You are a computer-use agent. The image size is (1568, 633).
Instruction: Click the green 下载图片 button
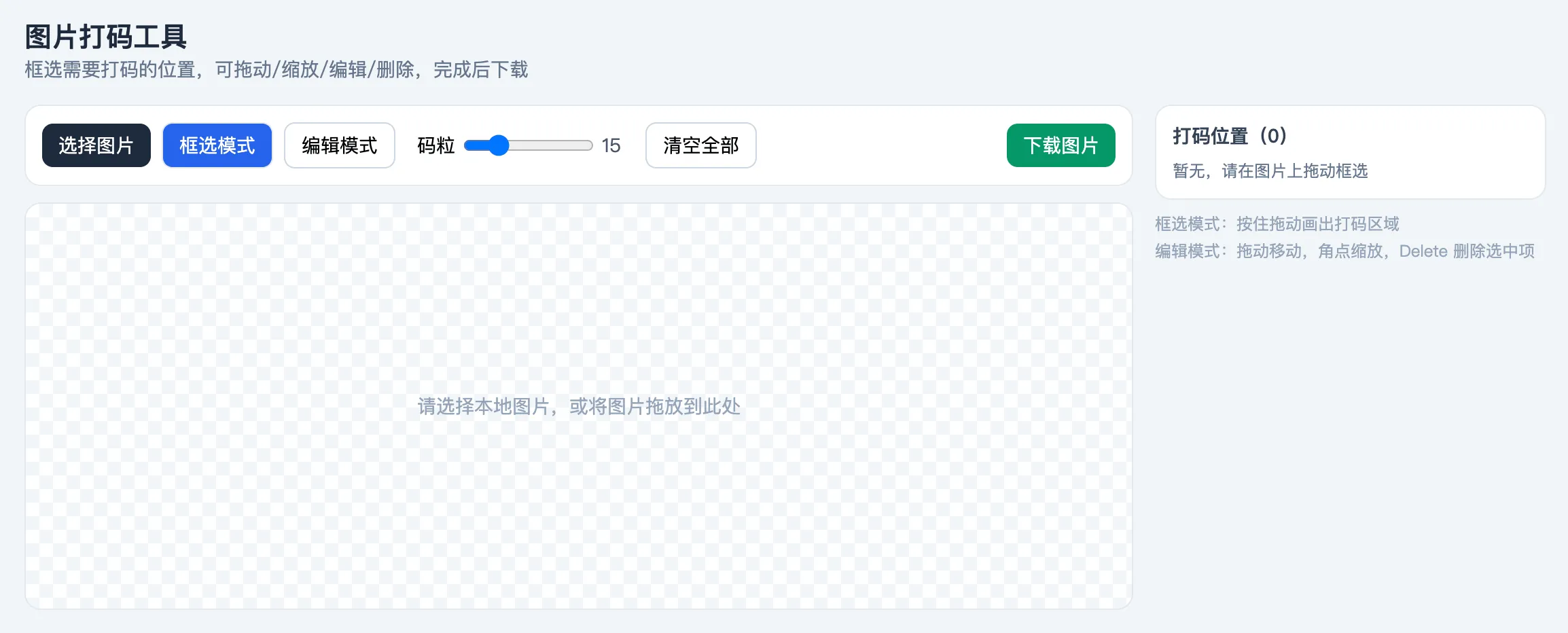tap(1061, 145)
